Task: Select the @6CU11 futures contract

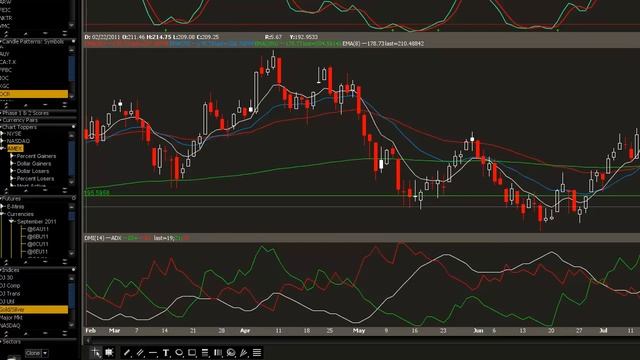Action: [x=38, y=244]
